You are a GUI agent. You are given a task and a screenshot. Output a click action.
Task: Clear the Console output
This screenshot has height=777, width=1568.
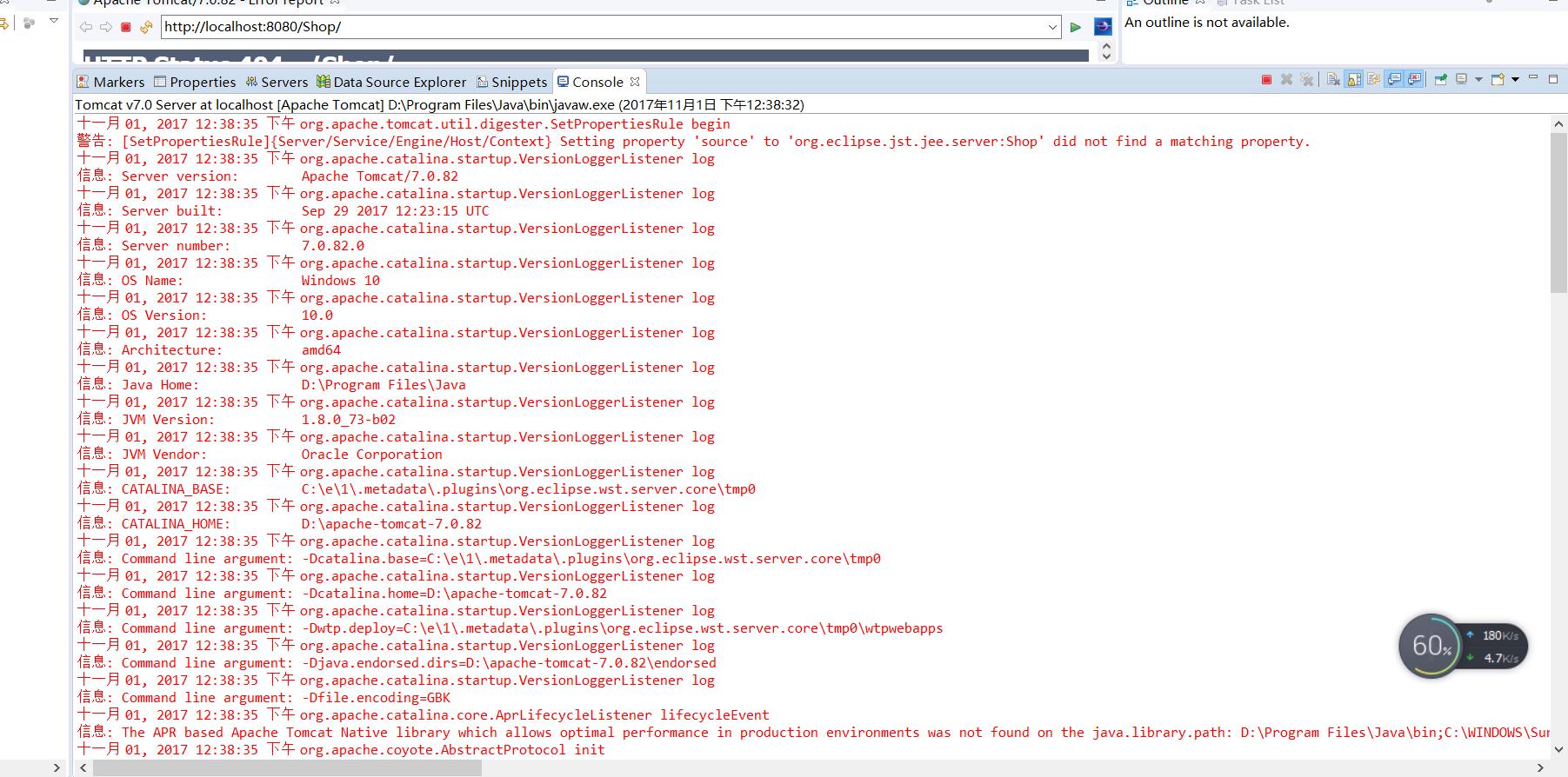[x=1333, y=79]
